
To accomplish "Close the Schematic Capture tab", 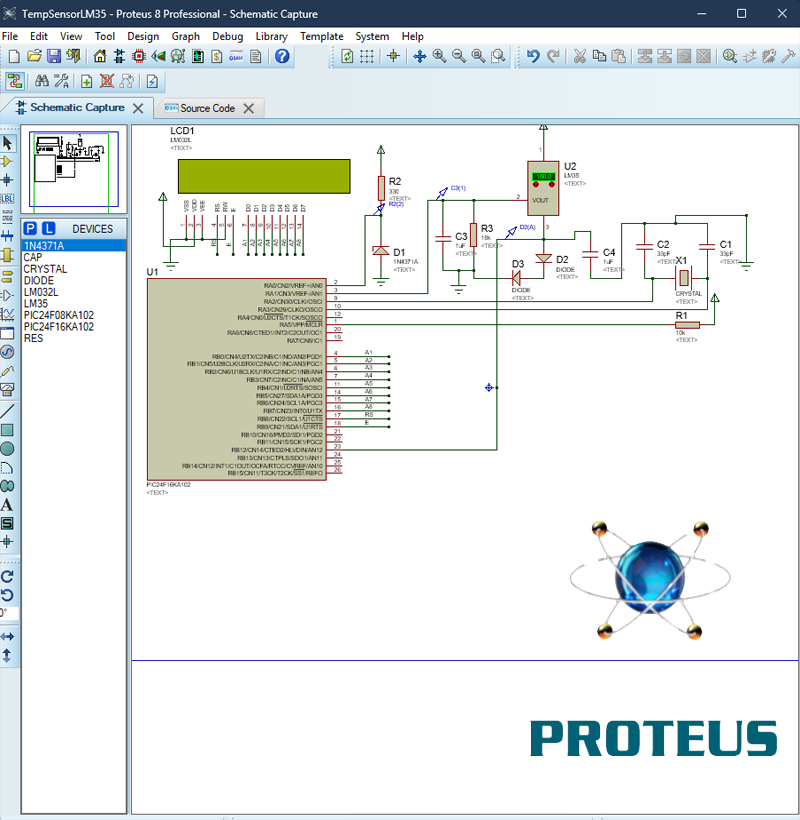I will 138,108.
